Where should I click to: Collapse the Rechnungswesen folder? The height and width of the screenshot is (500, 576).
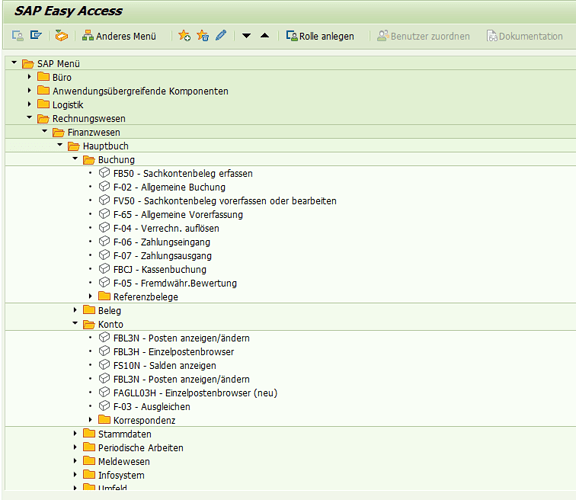[29, 118]
